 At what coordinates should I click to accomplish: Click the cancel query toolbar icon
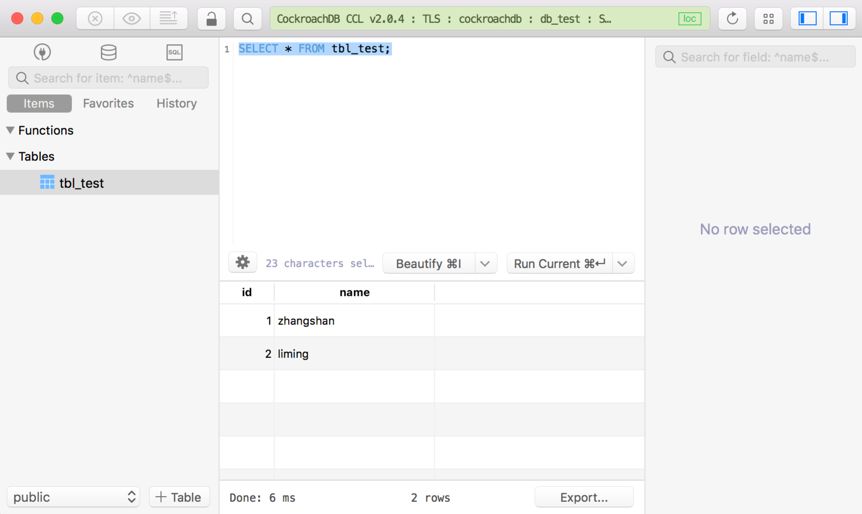coord(95,19)
